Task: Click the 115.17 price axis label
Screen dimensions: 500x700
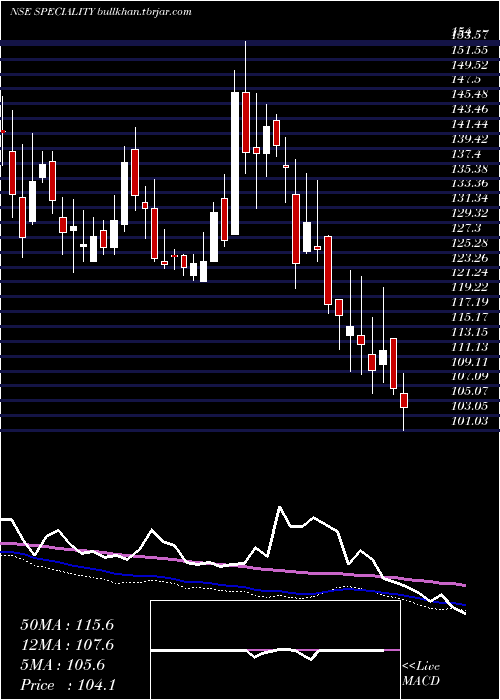Action: pyautogui.click(x=469, y=317)
